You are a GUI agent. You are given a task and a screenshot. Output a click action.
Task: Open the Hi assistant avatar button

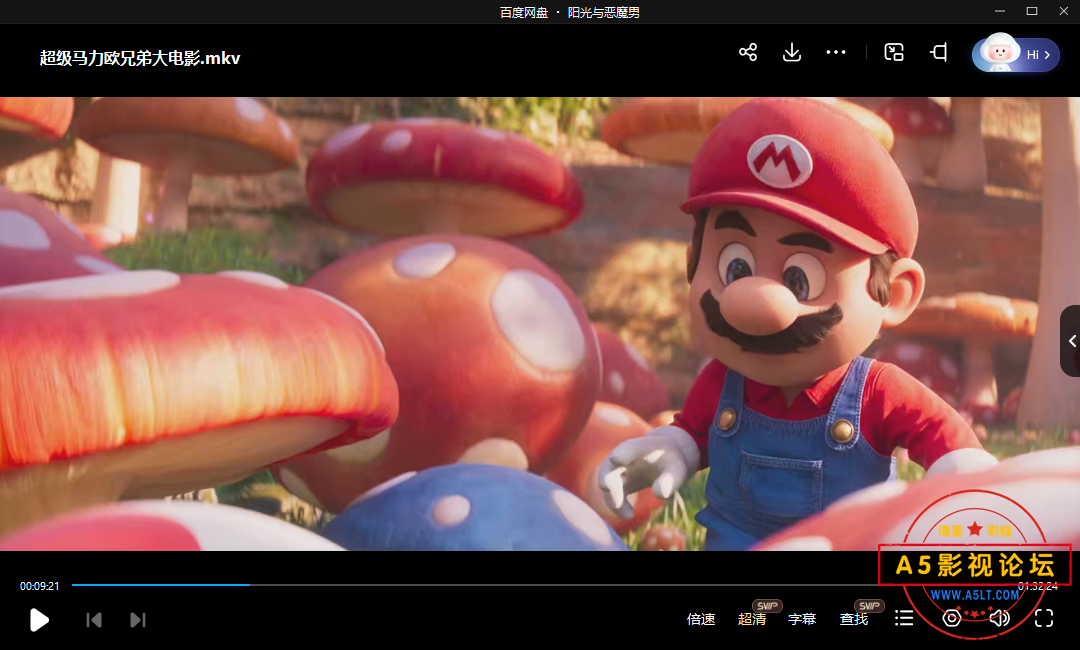[x=1015, y=54]
